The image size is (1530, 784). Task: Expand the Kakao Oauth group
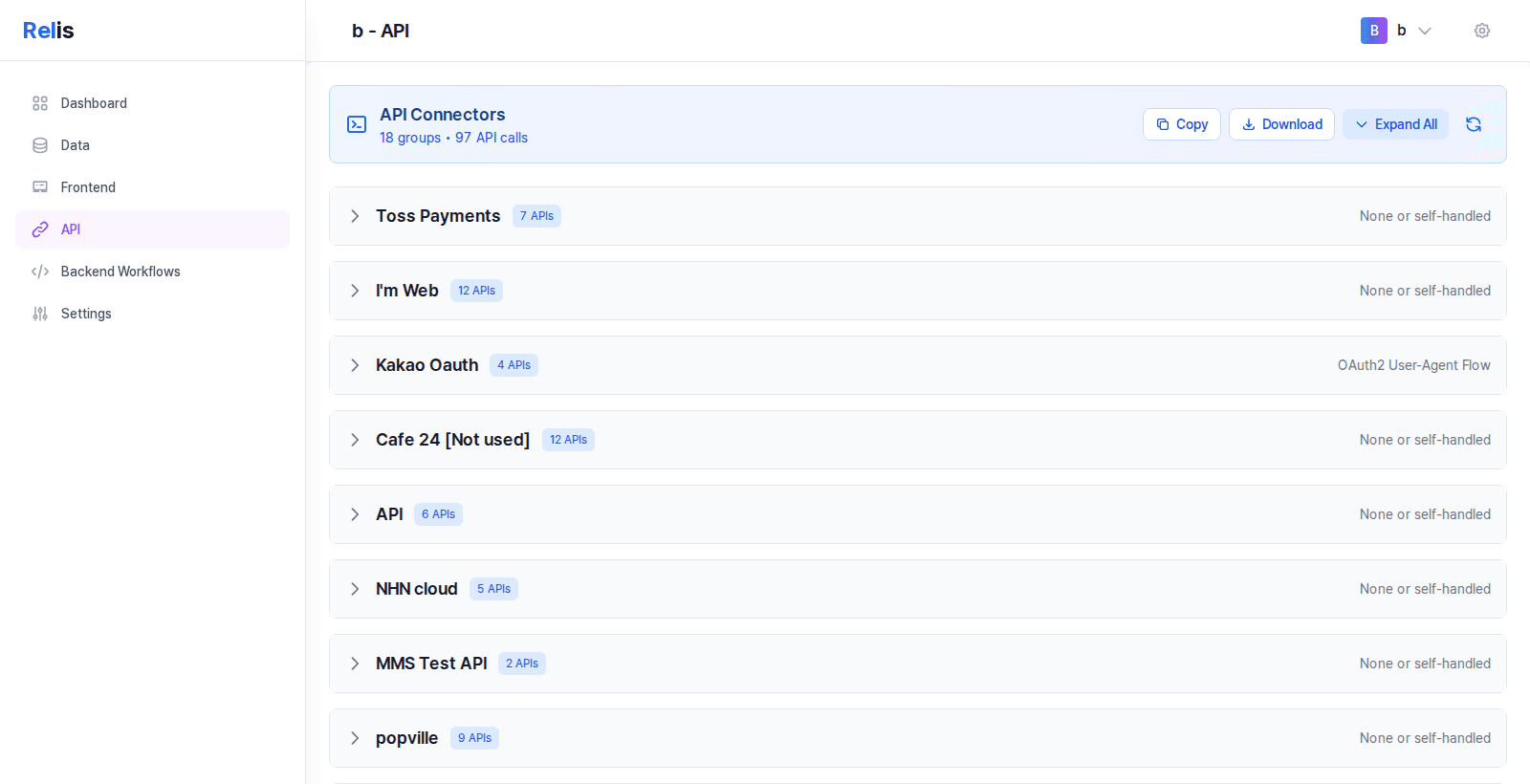coord(355,365)
